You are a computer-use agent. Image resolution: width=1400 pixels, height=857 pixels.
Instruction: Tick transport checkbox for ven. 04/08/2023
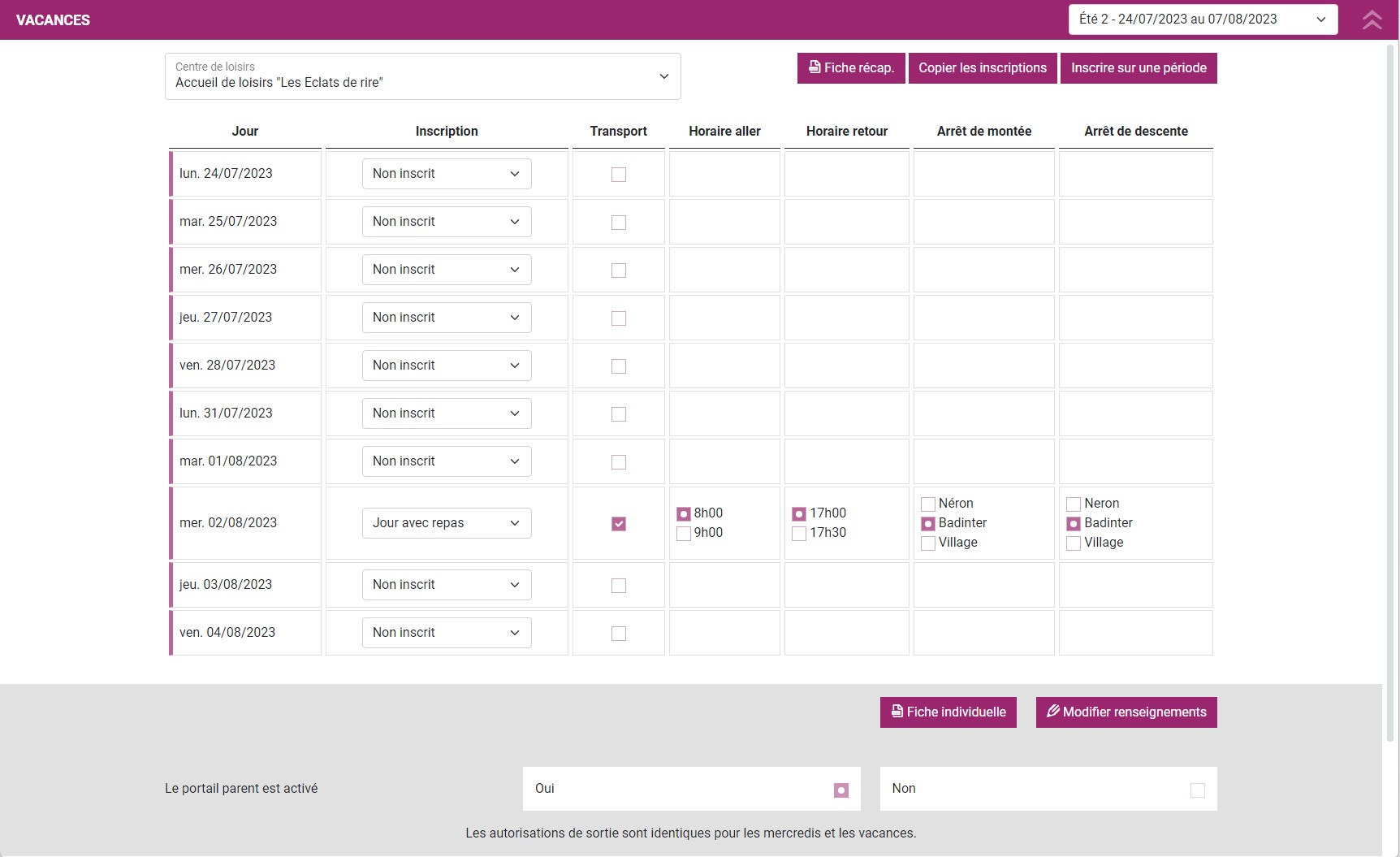[619, 634]
